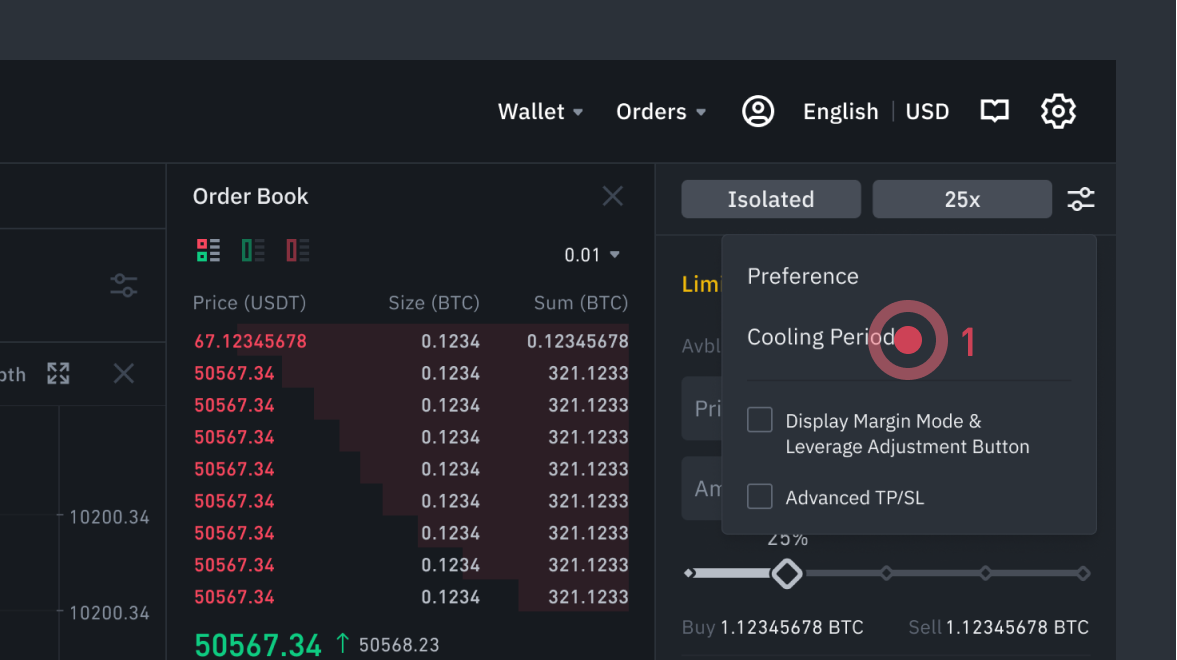Screen dimensions: 1177x660
Task: Open trading preferences sliders icon
Action: tap(1081, 199)
